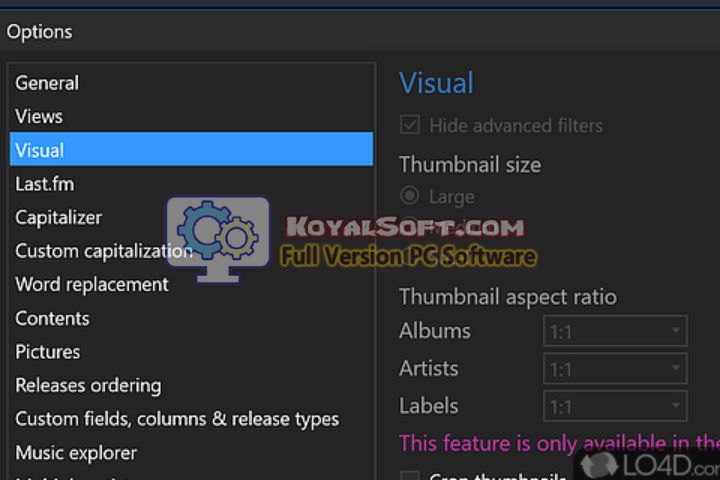Screen dimensions: 720x480
Task: Click the Labels label text
Action: (429, 406)
